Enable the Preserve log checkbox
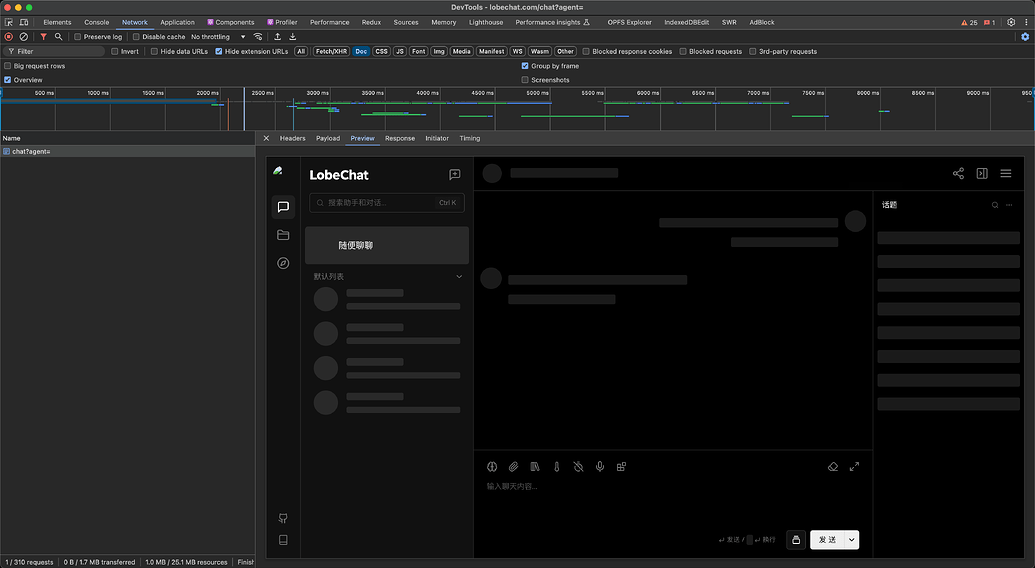This screenshot has height=568, width=1035. (x=77, y=37)
